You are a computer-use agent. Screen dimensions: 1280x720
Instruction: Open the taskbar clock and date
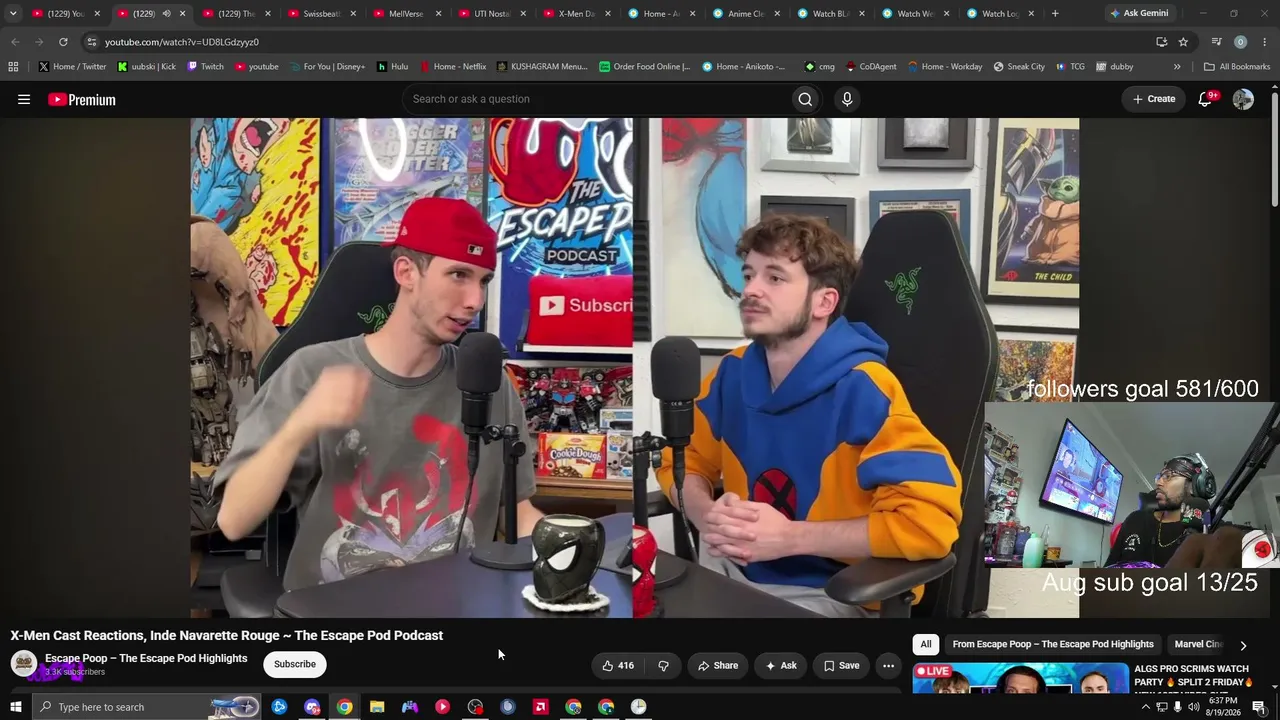(1223, 707)
